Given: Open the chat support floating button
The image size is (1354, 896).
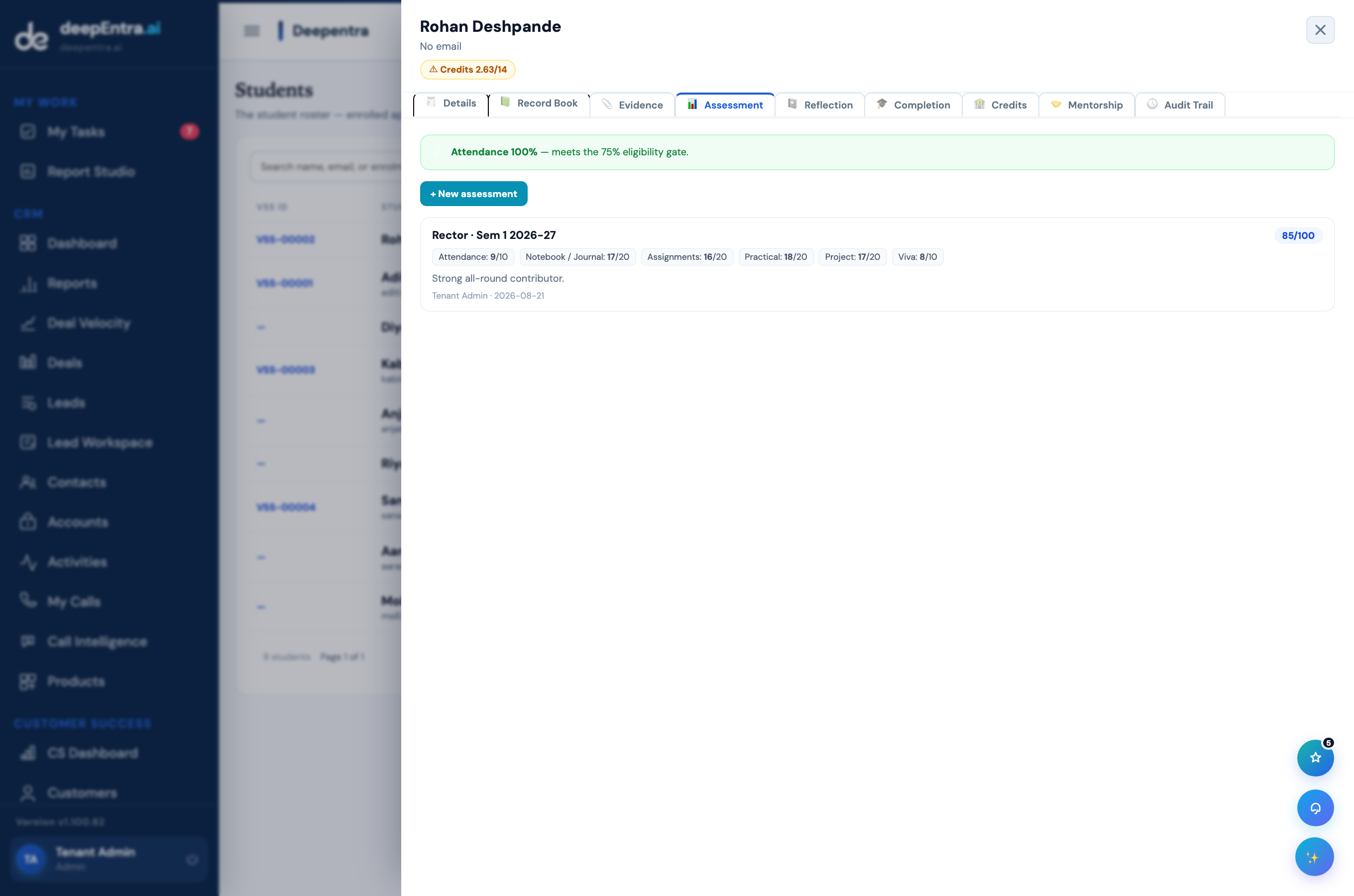Looking at the screenshot, I should (x=1315, y=808).
